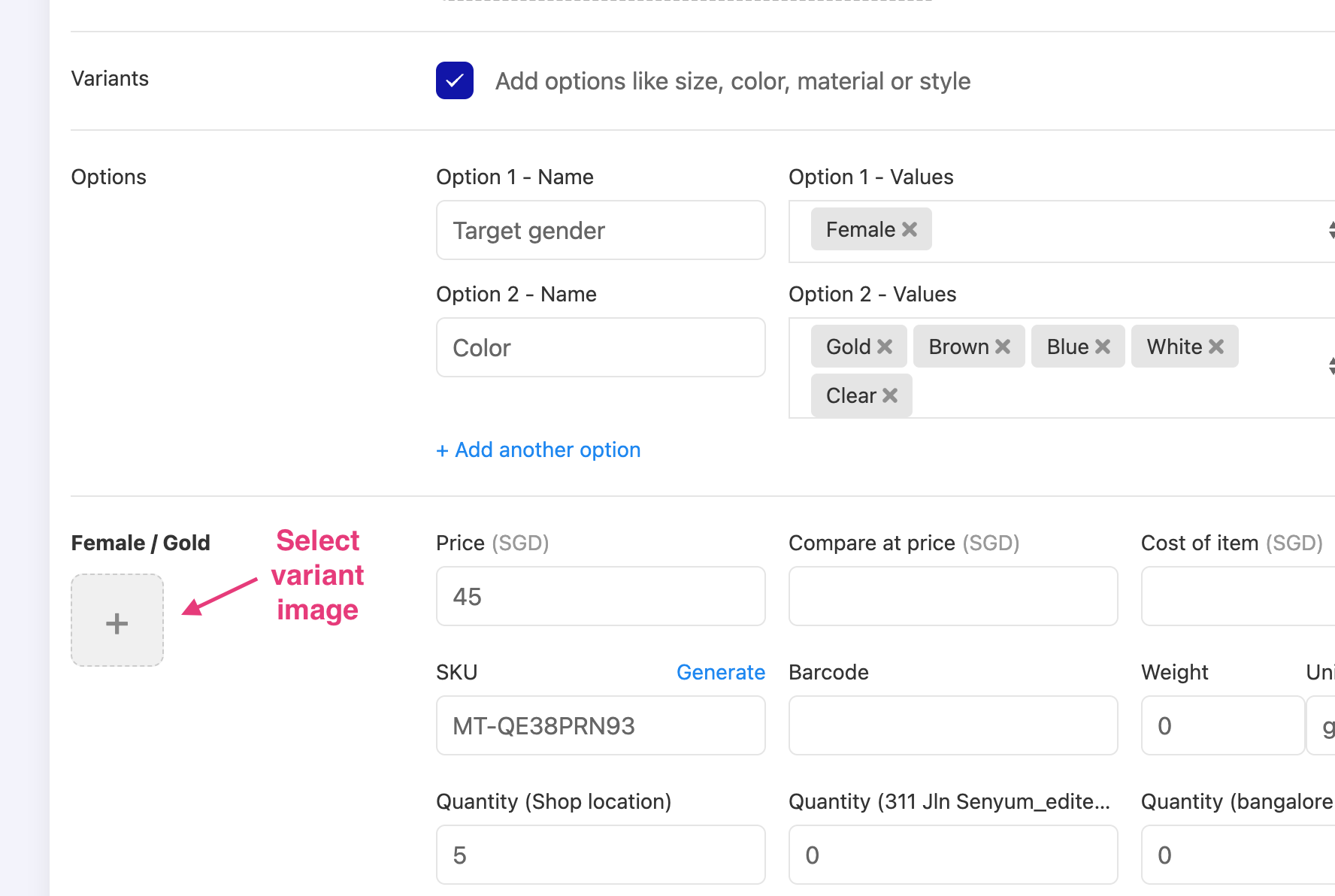The image size is (1335, 896).
Task: Remove the Brown color tag
Action: tap(1003, 347)
